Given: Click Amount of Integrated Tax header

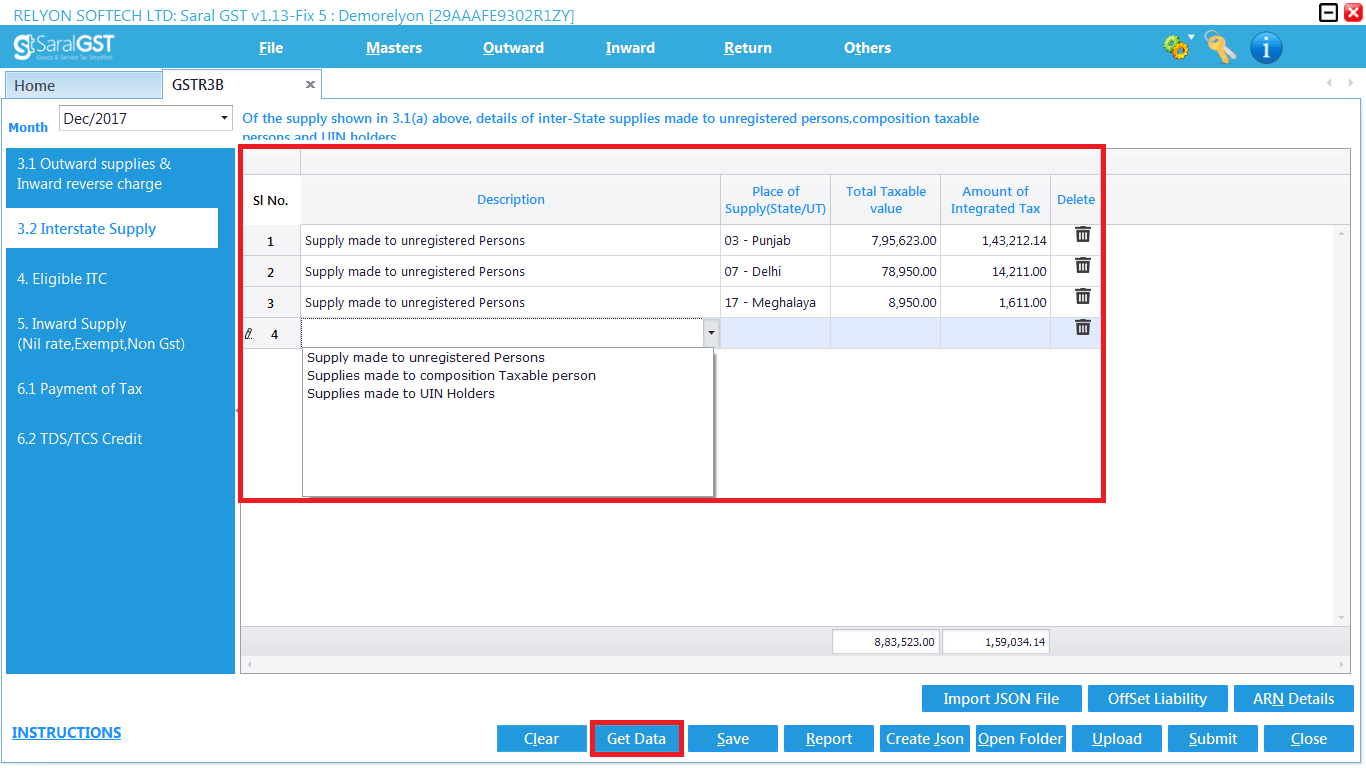Looking at the screenshot, I should [995, 199].
